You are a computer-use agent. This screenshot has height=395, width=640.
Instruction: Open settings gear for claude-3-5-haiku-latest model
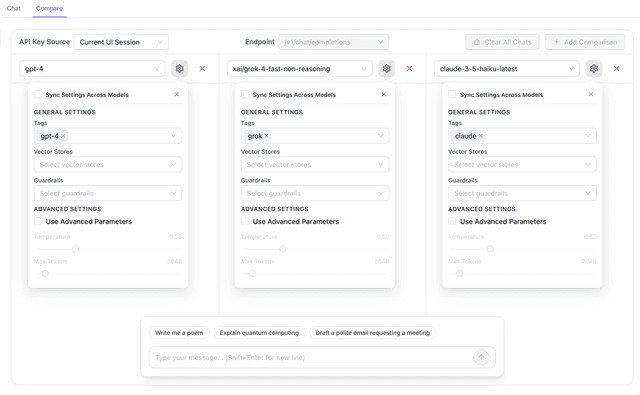[x=593, y=69]
